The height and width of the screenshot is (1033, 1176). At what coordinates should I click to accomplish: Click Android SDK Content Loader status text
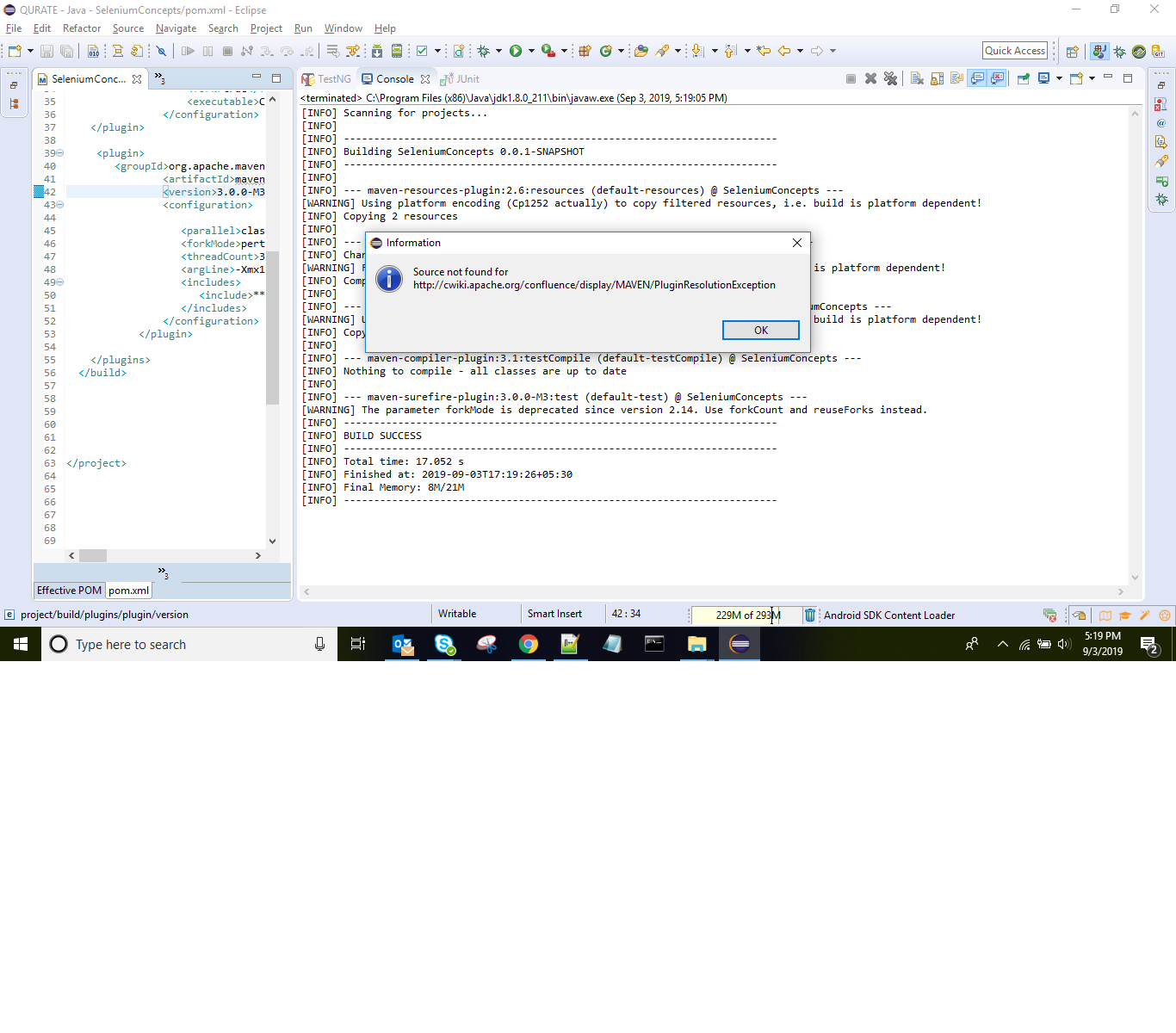click(889, 615)
